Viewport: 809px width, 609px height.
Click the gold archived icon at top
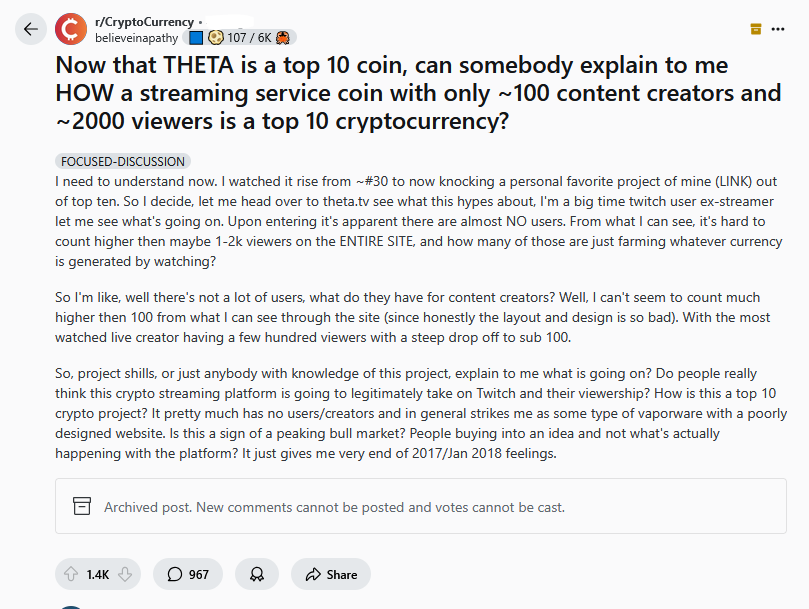point(756,29)
